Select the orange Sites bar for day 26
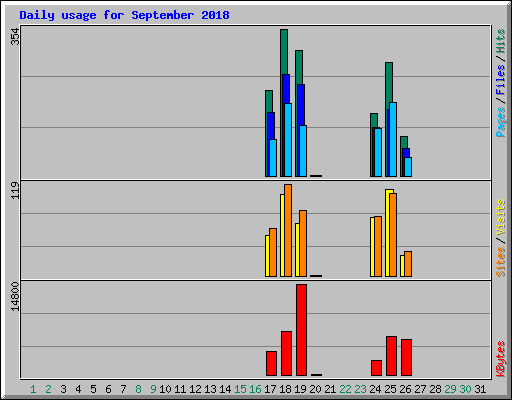Image resolution: width=512 pixels, height=400 pixels. click(x=408, y=264)
